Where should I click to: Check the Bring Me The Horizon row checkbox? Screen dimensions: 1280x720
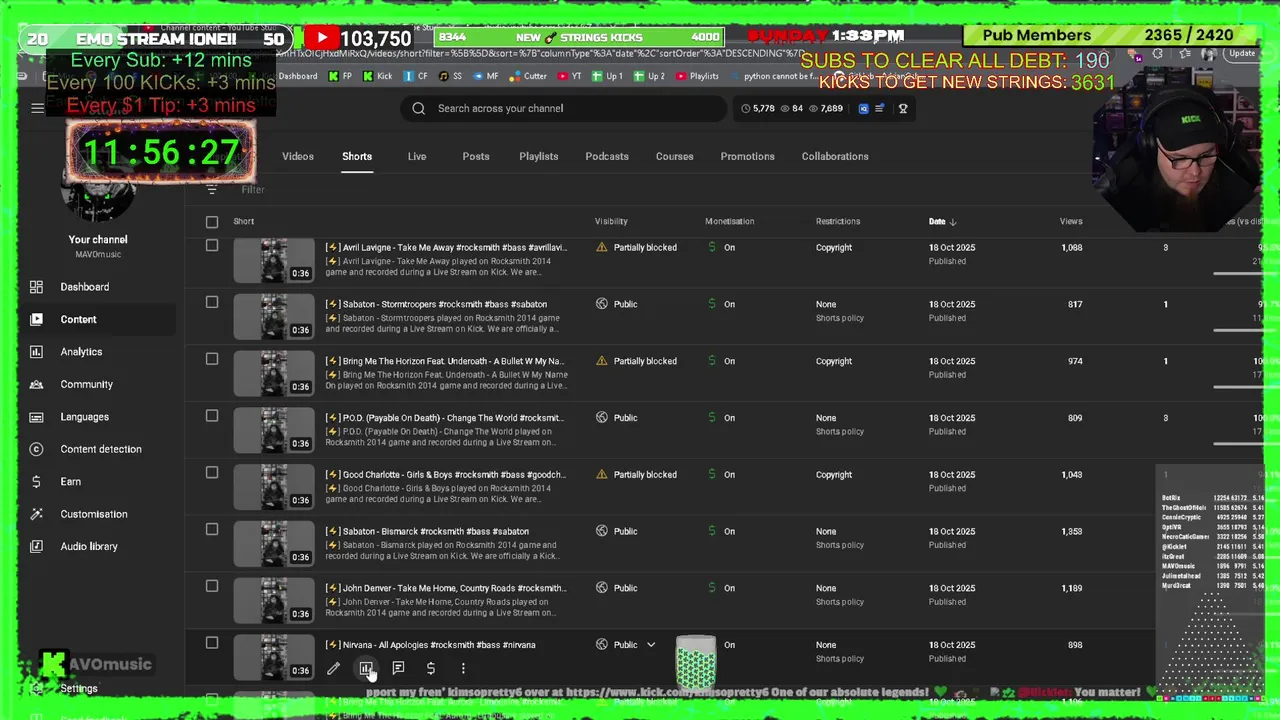pos(211,359)
